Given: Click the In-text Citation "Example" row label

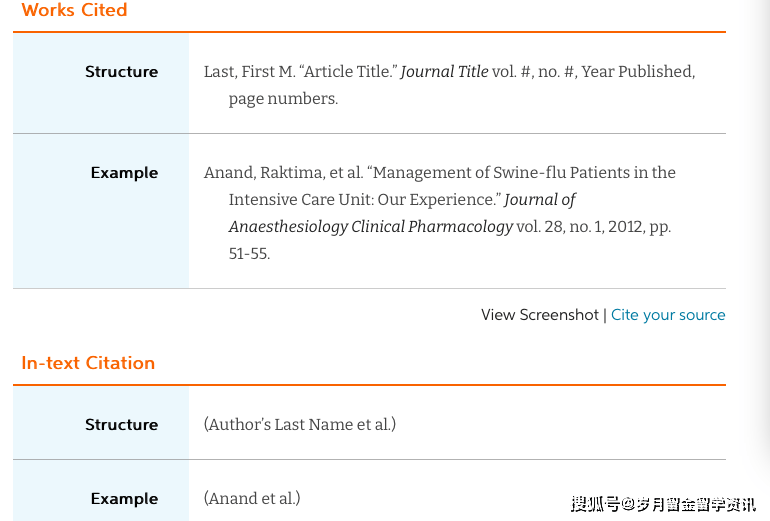Looking at the screenshot, I should 124,499.
